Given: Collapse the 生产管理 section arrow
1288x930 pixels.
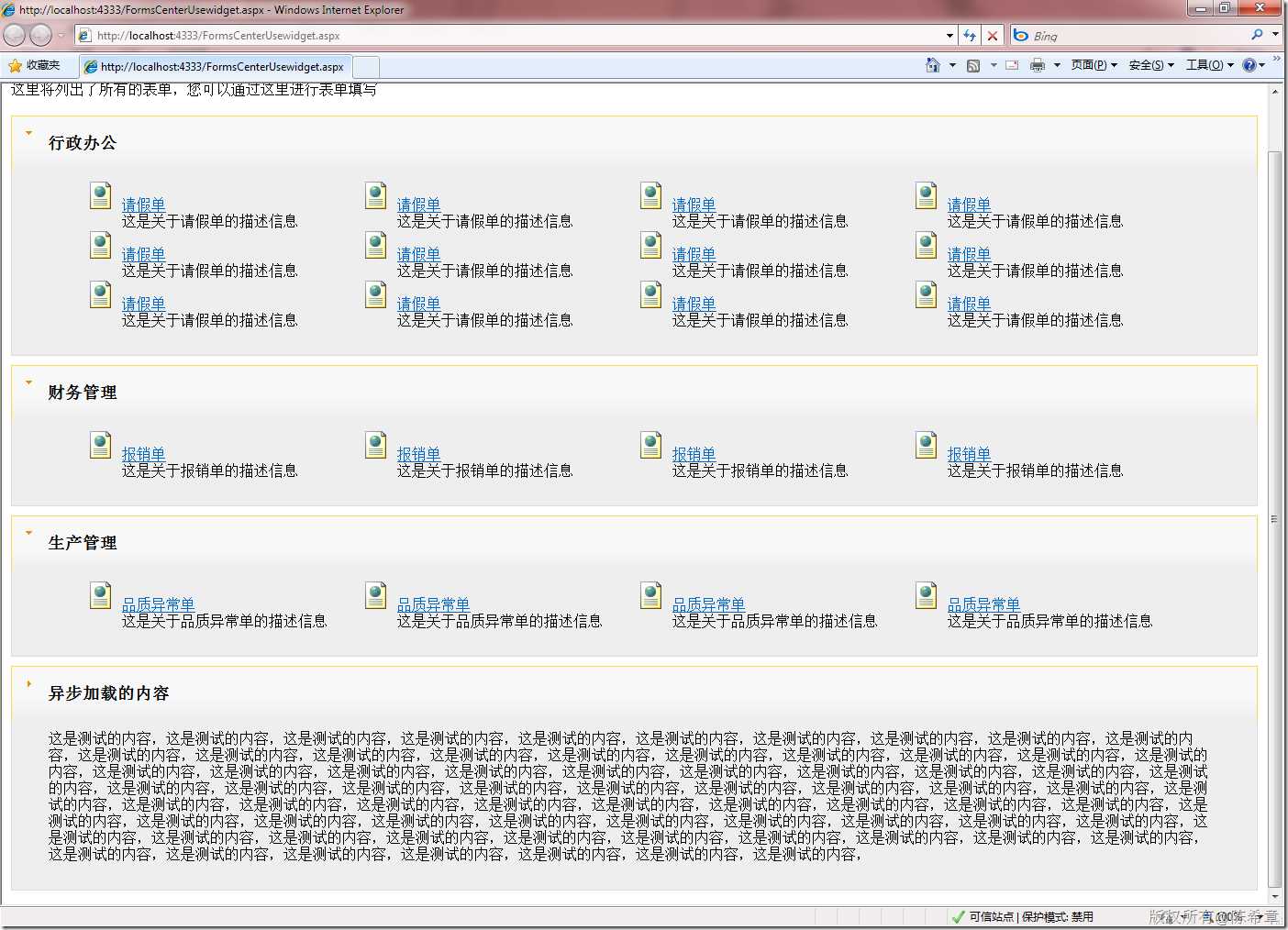Looking at the screenshot, I should (x=28, y=533).
